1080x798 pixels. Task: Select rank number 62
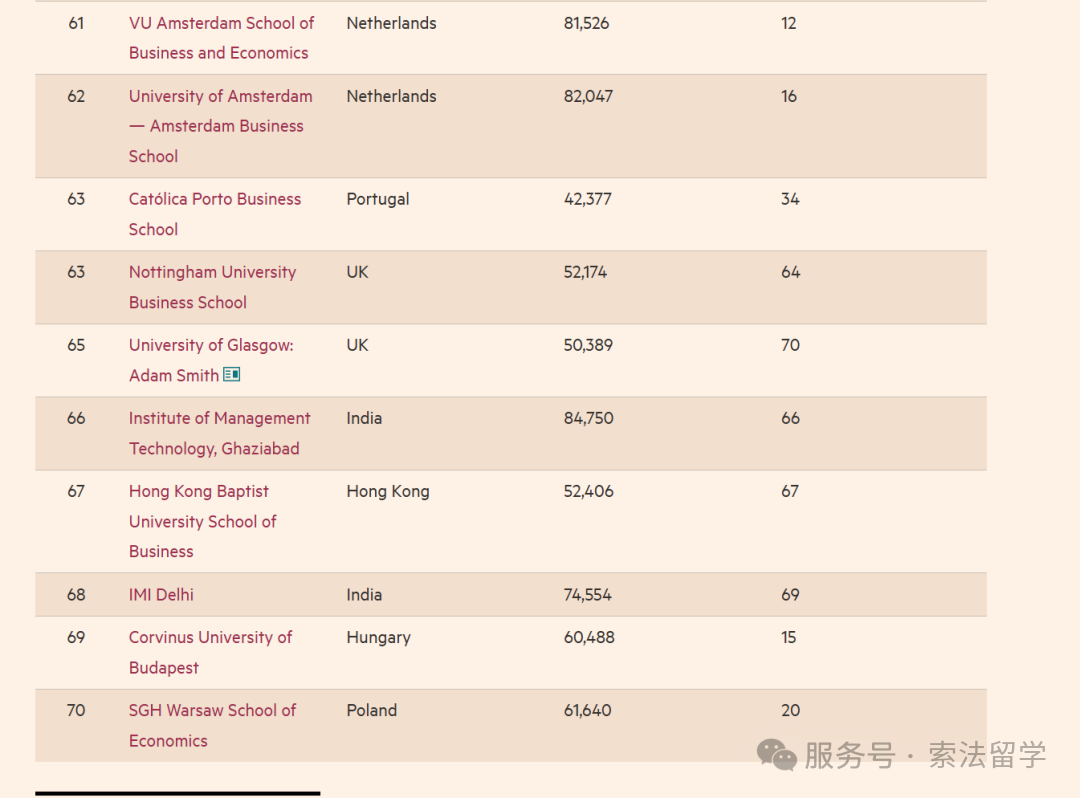pos(76,96)
